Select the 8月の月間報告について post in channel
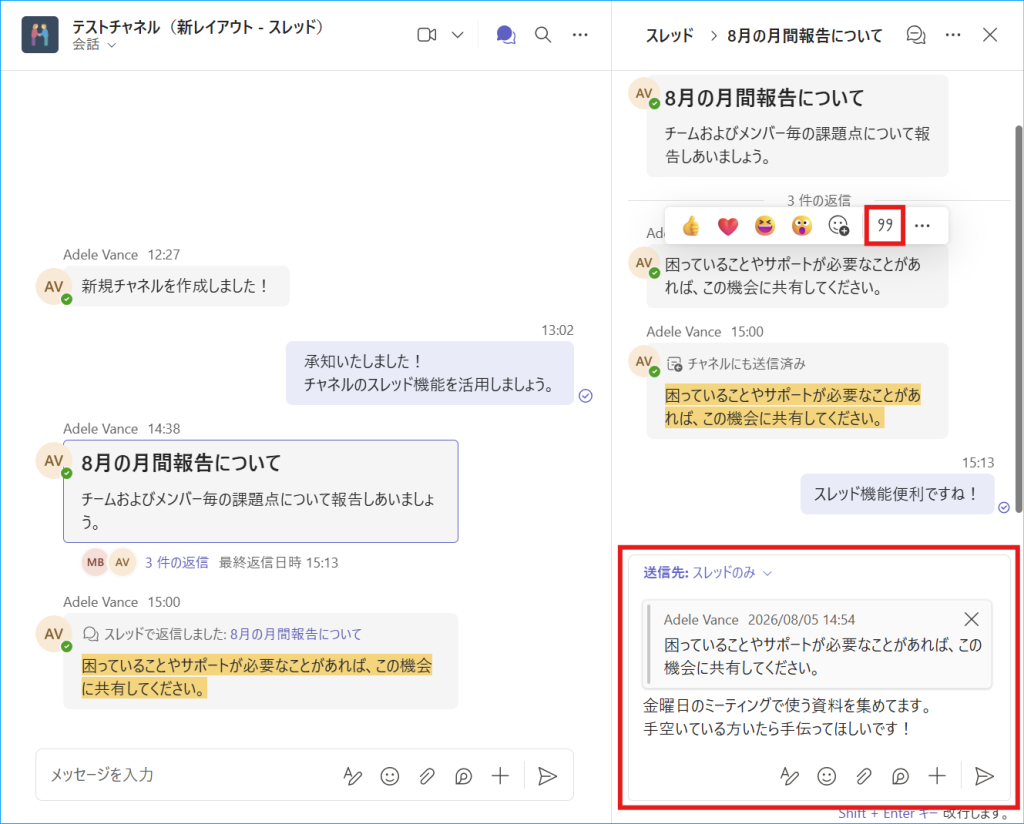The image size is (1024, 824). click(x=261, y=491)
